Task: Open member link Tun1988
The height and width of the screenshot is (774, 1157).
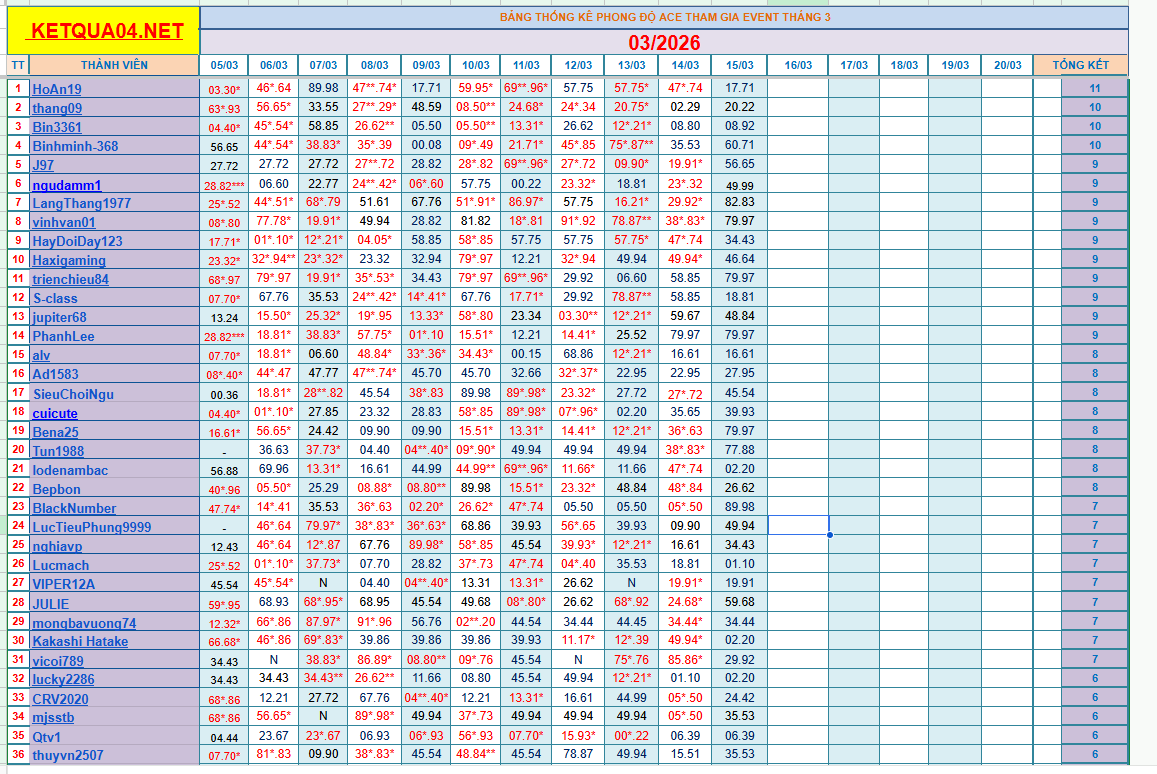Action: tap(58, 451)
